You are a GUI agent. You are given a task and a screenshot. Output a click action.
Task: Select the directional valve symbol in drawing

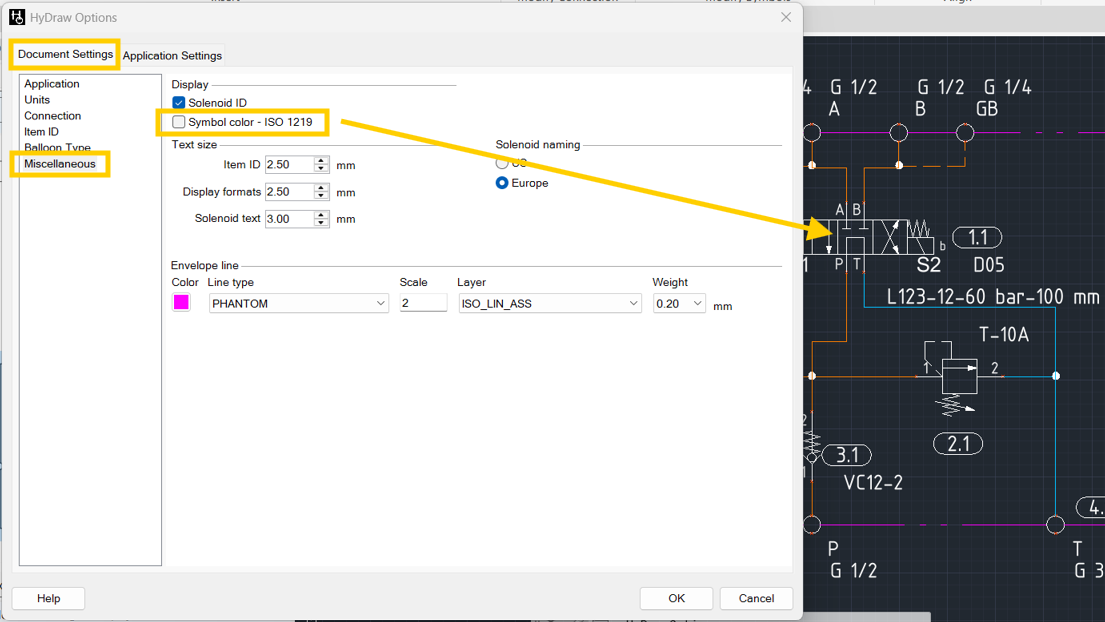point(871,237)
